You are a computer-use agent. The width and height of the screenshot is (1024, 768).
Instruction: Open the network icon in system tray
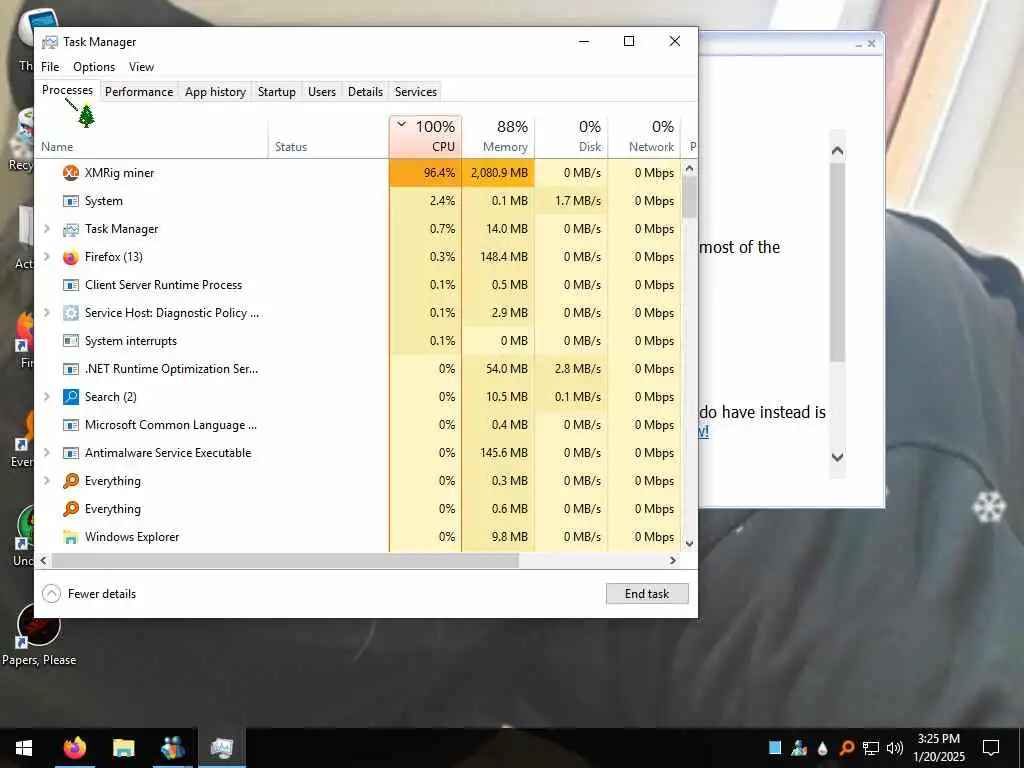(871, 748)
